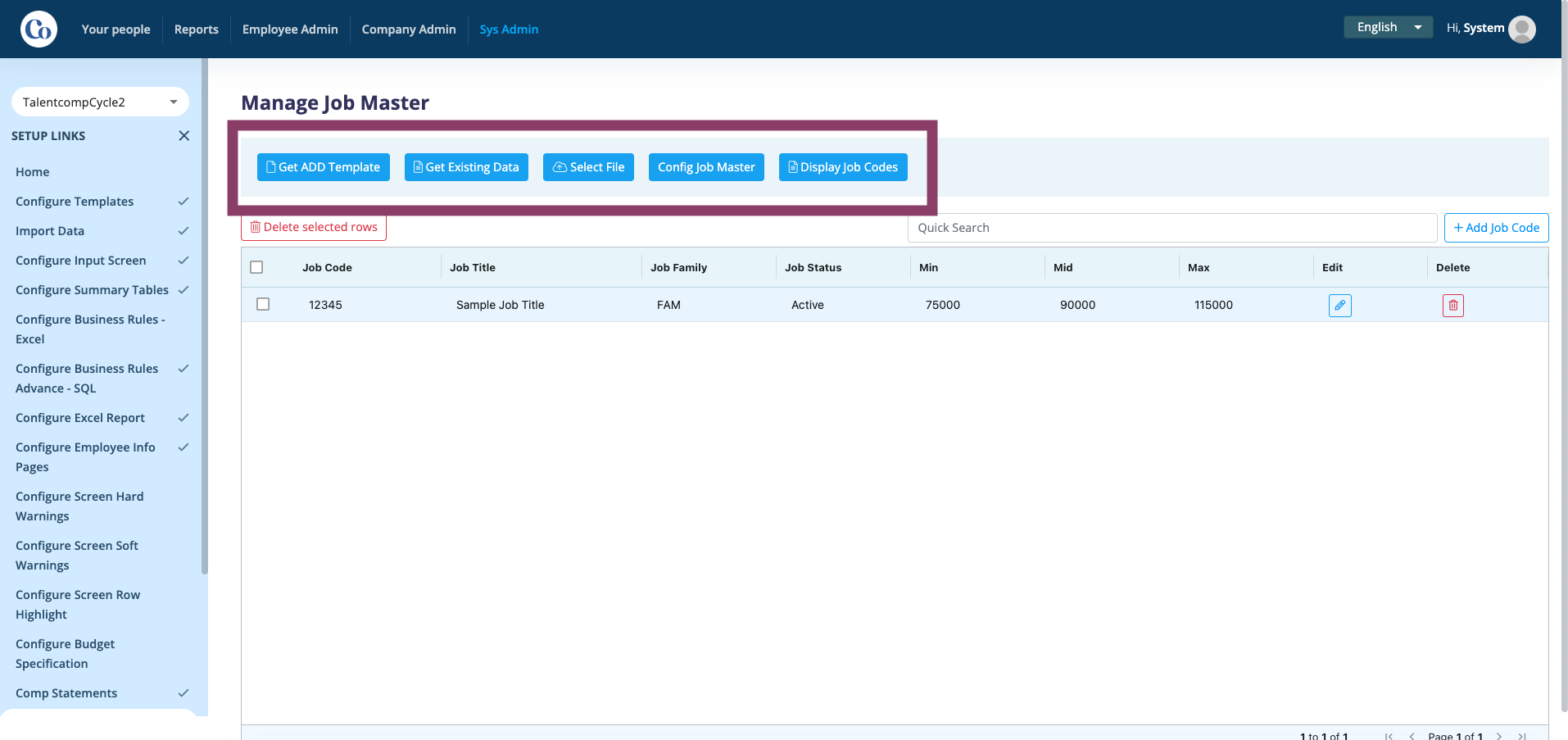Viewport: 1568px width, 740px height.
Task: Go to next page arrow in pagination
Action: click(1498, 736)
